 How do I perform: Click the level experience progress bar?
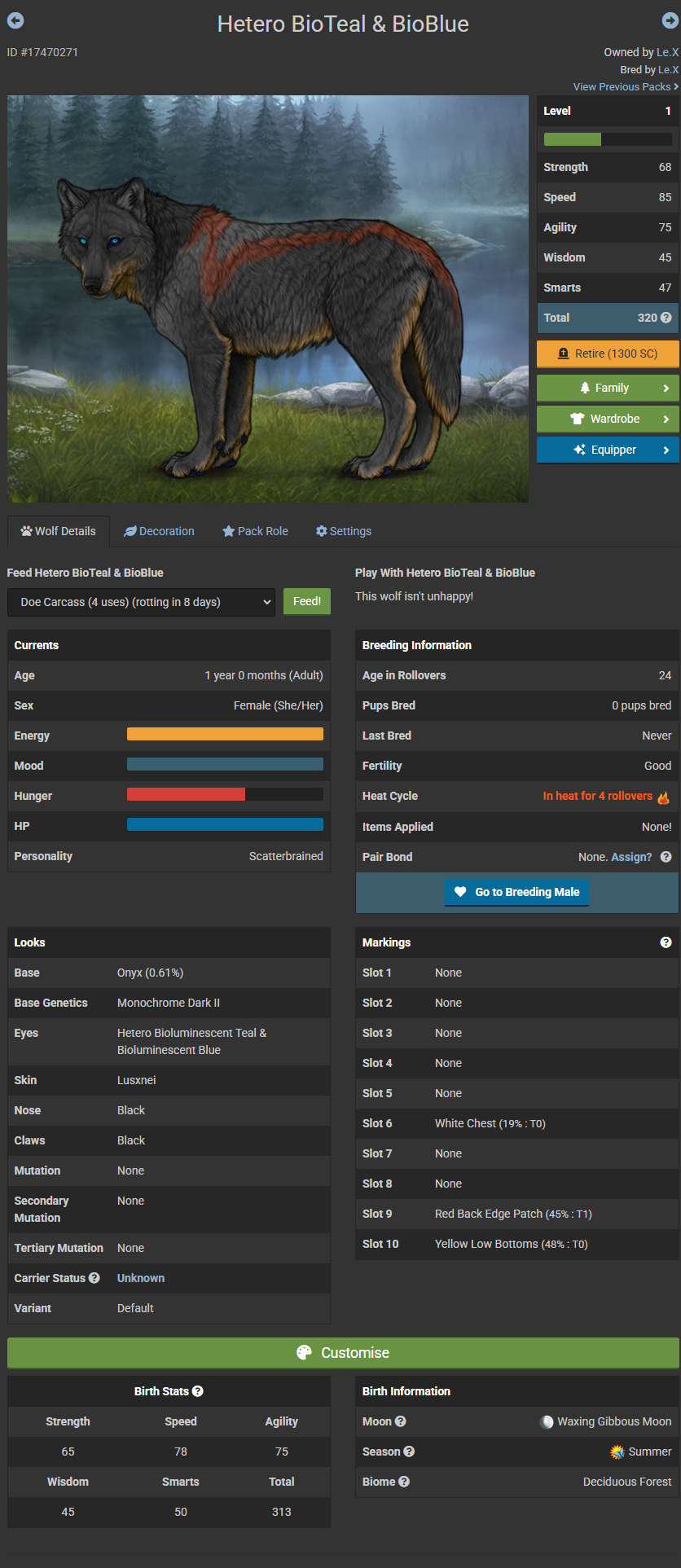[x=608, y=139]
